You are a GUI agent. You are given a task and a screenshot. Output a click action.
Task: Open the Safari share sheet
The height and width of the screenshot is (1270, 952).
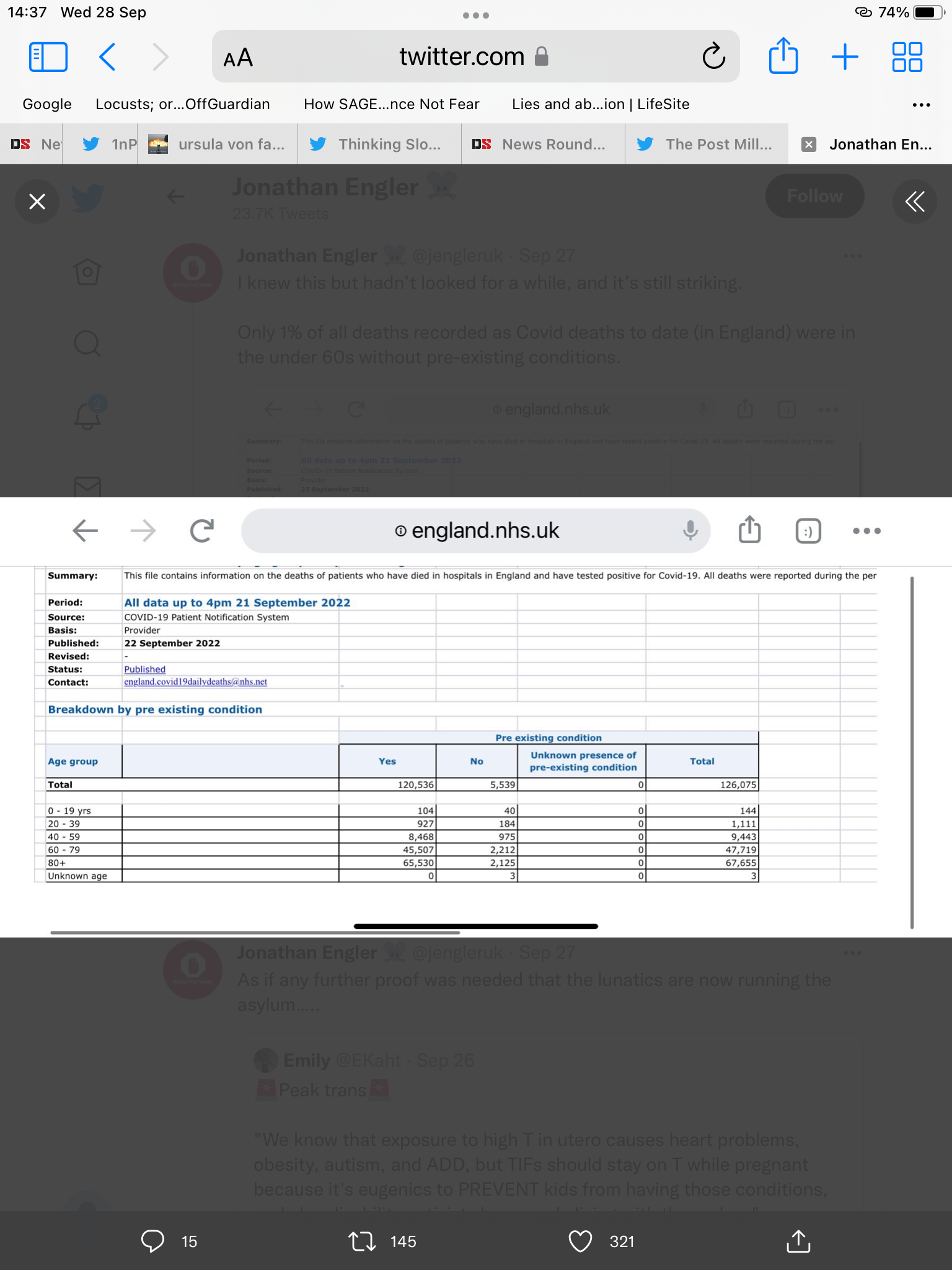coord(783,56)
